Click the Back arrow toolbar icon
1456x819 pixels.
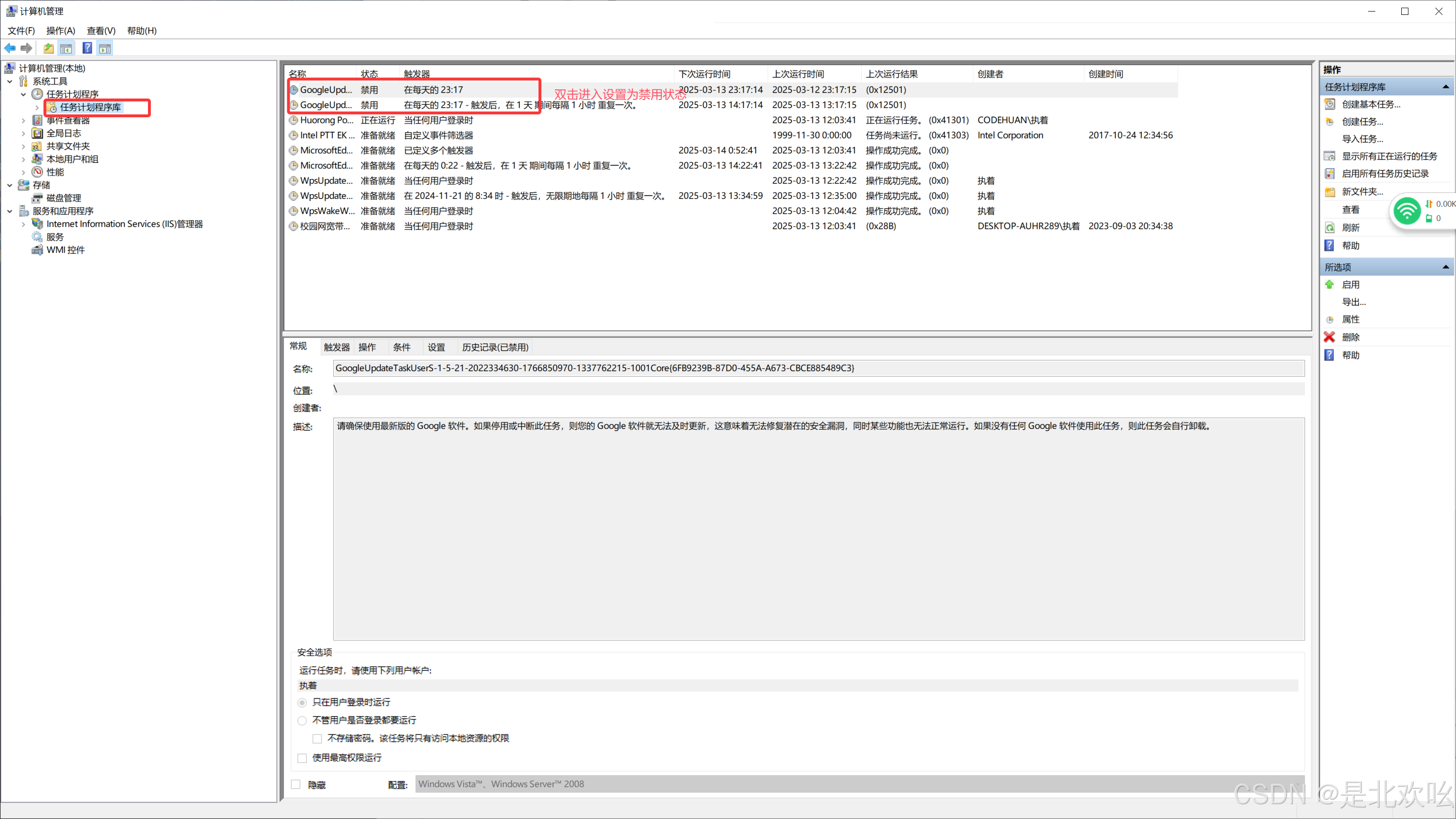click(10, 48)
